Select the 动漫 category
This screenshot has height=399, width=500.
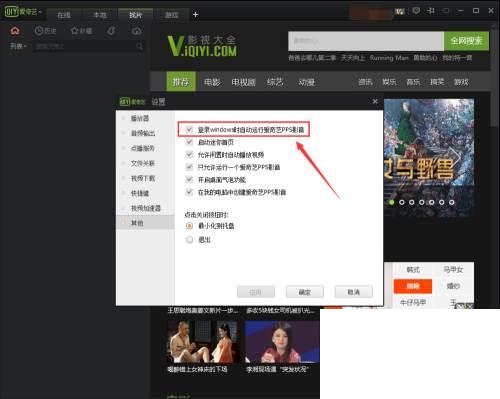307,82
